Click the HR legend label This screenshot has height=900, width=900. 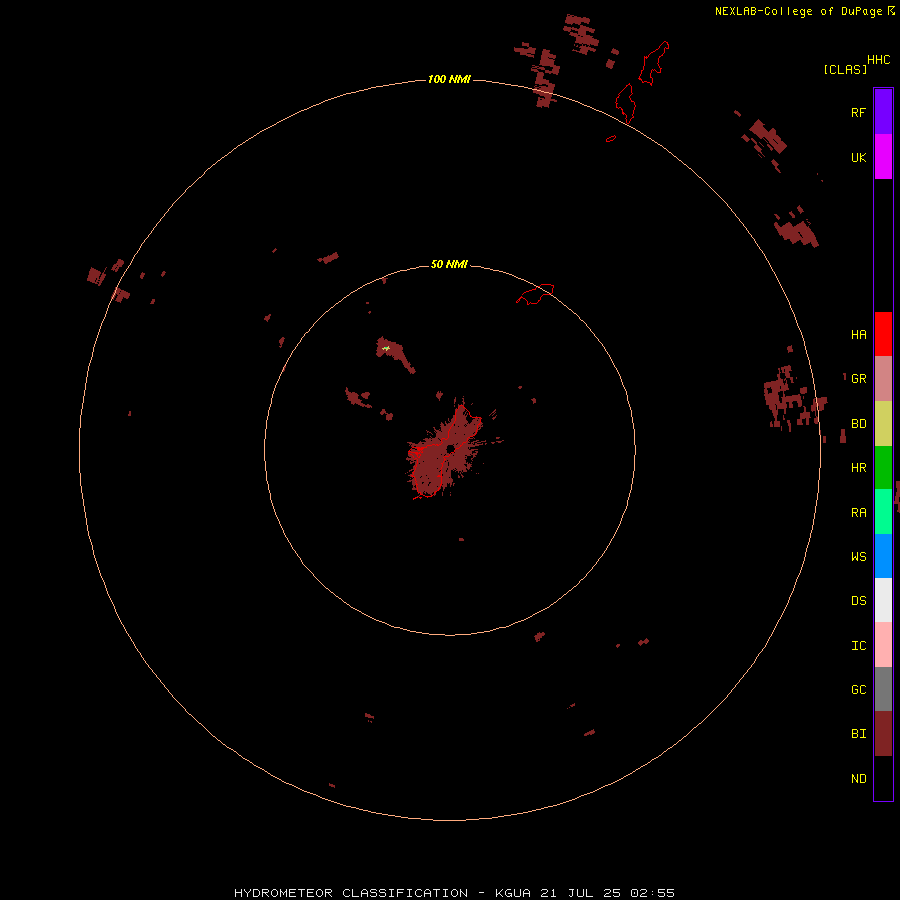858,468
